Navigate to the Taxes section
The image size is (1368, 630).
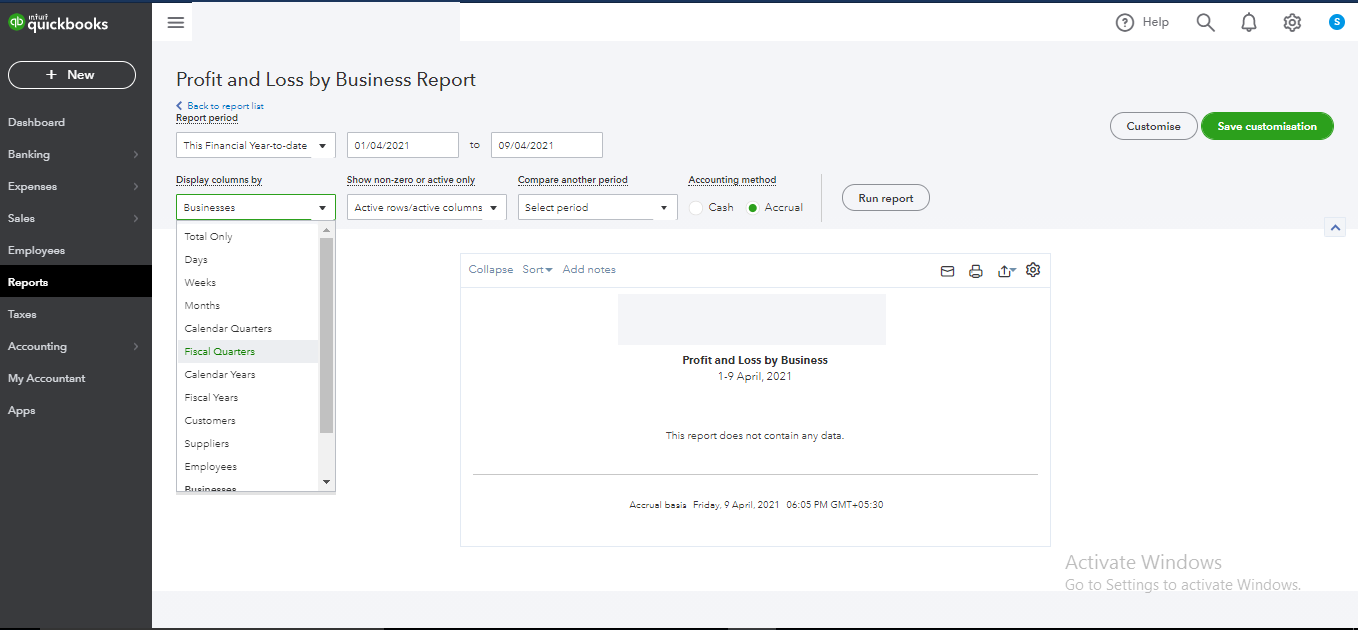(x=24, y=314)
